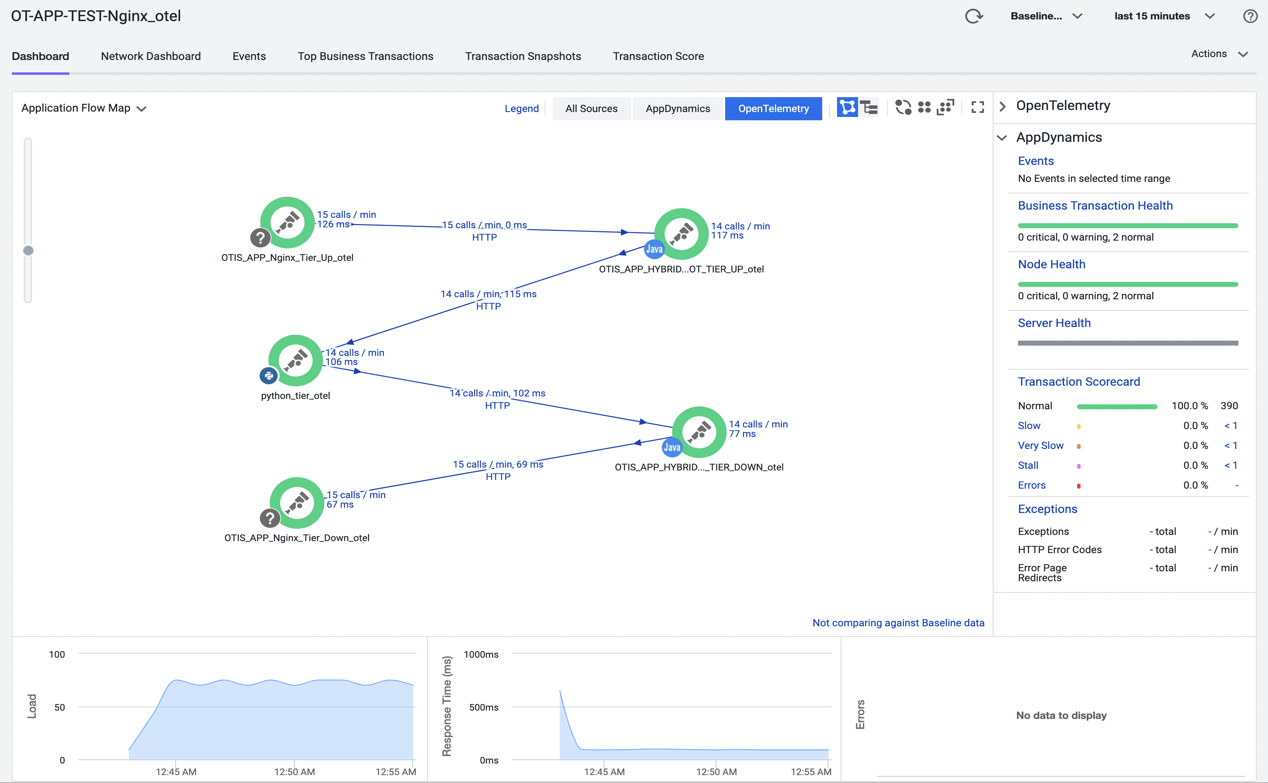Viewport: 1268px width, 783px height.
Task: Select OTIS_APP_Nginx_Tier_Down_otel node icon
Action: (297, 503)
